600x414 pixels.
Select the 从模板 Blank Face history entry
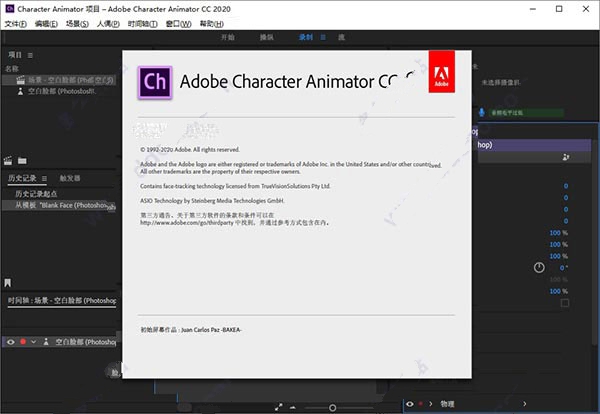point(59,205)
